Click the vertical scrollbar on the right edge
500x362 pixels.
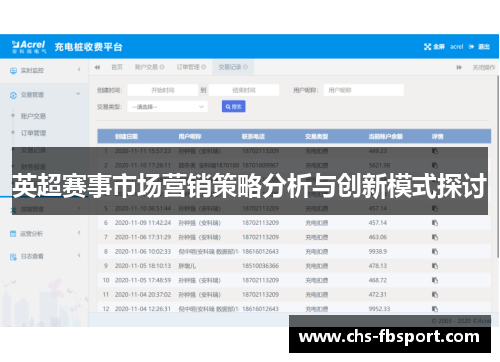click(x=498, y=167)
